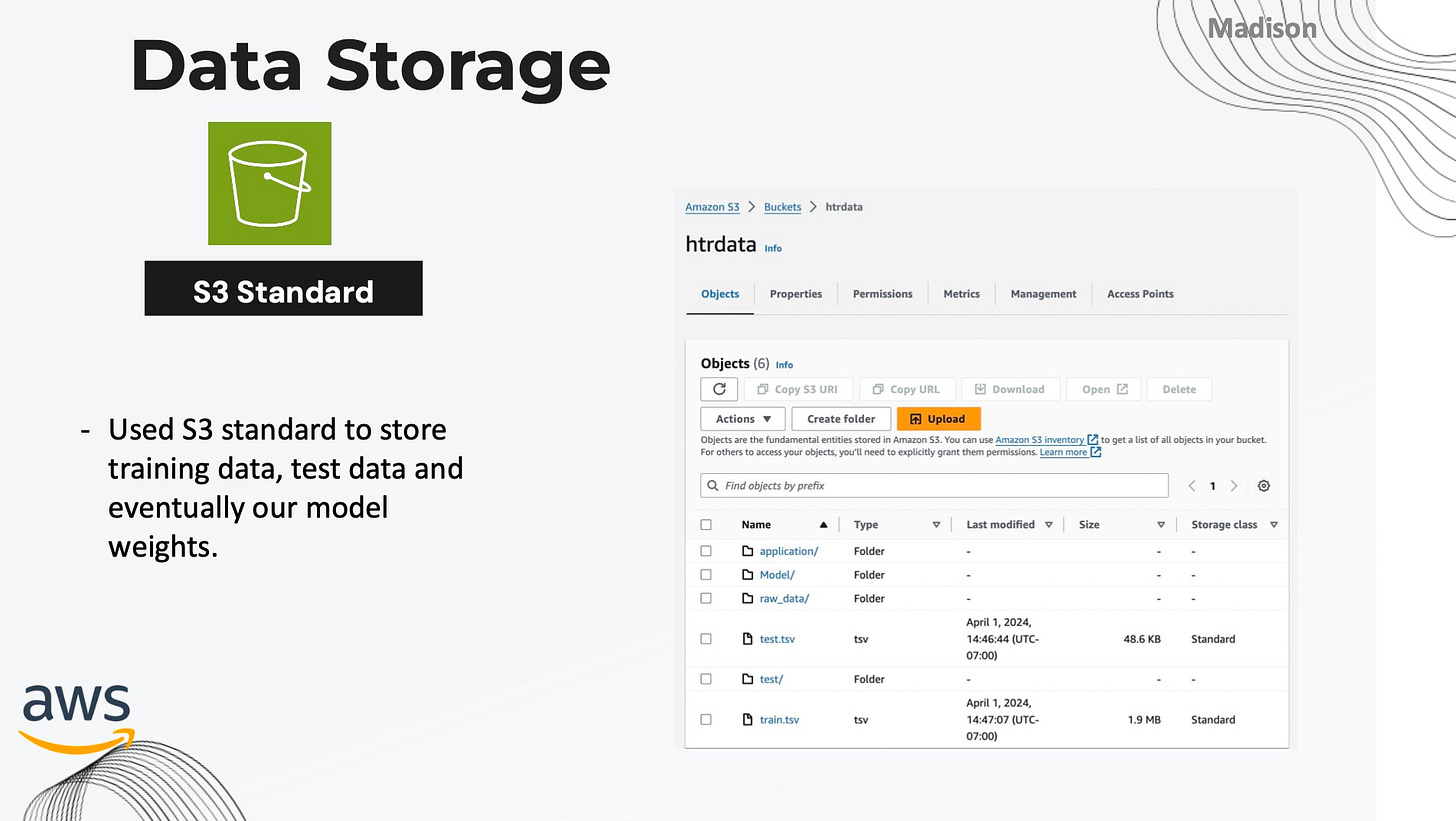This screenshot has width=1456, height=821.
Task: Click the application/ folder icon
Action: click(747, 551)
